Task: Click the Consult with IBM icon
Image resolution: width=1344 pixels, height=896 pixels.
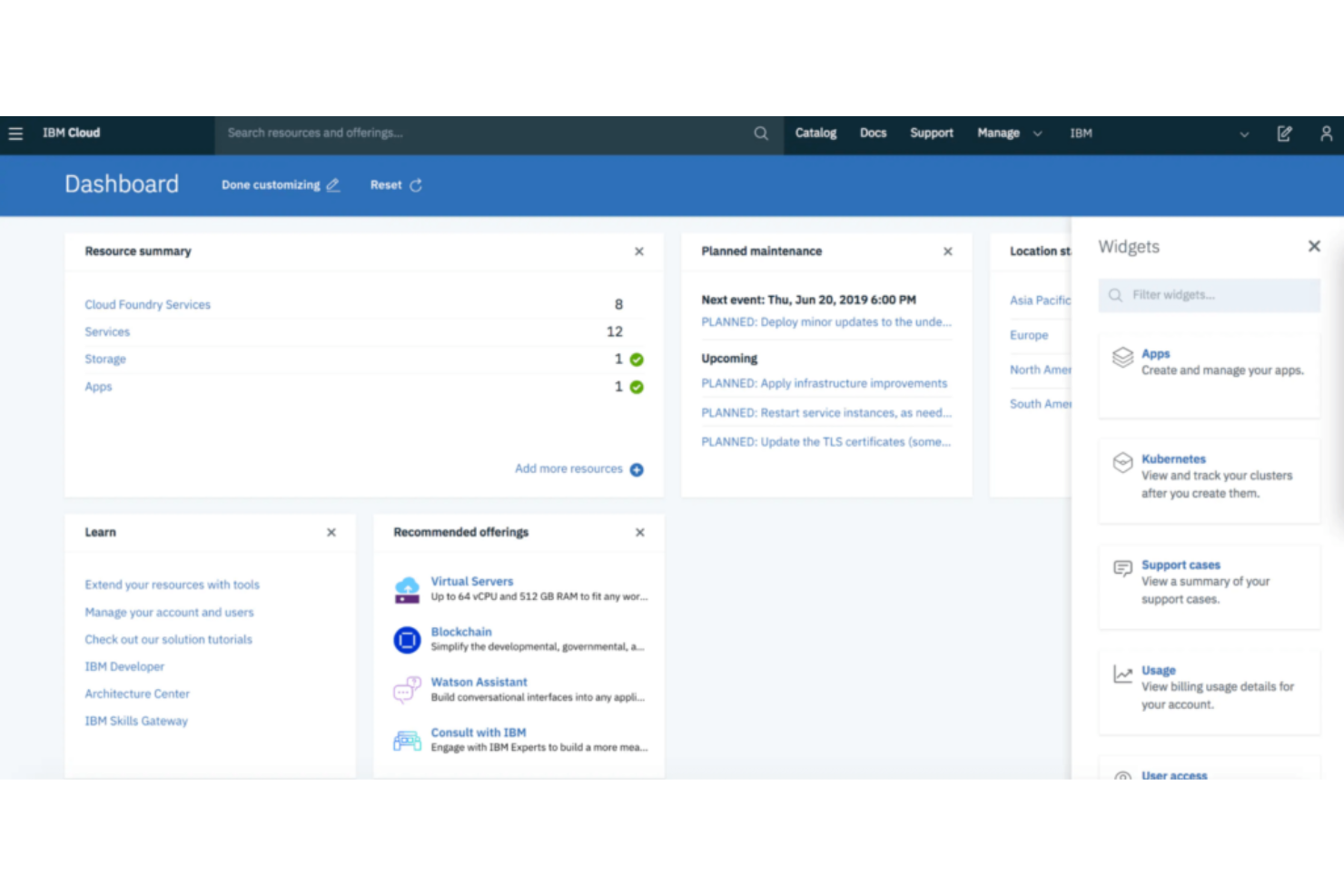Action: [x=407, y=740]
